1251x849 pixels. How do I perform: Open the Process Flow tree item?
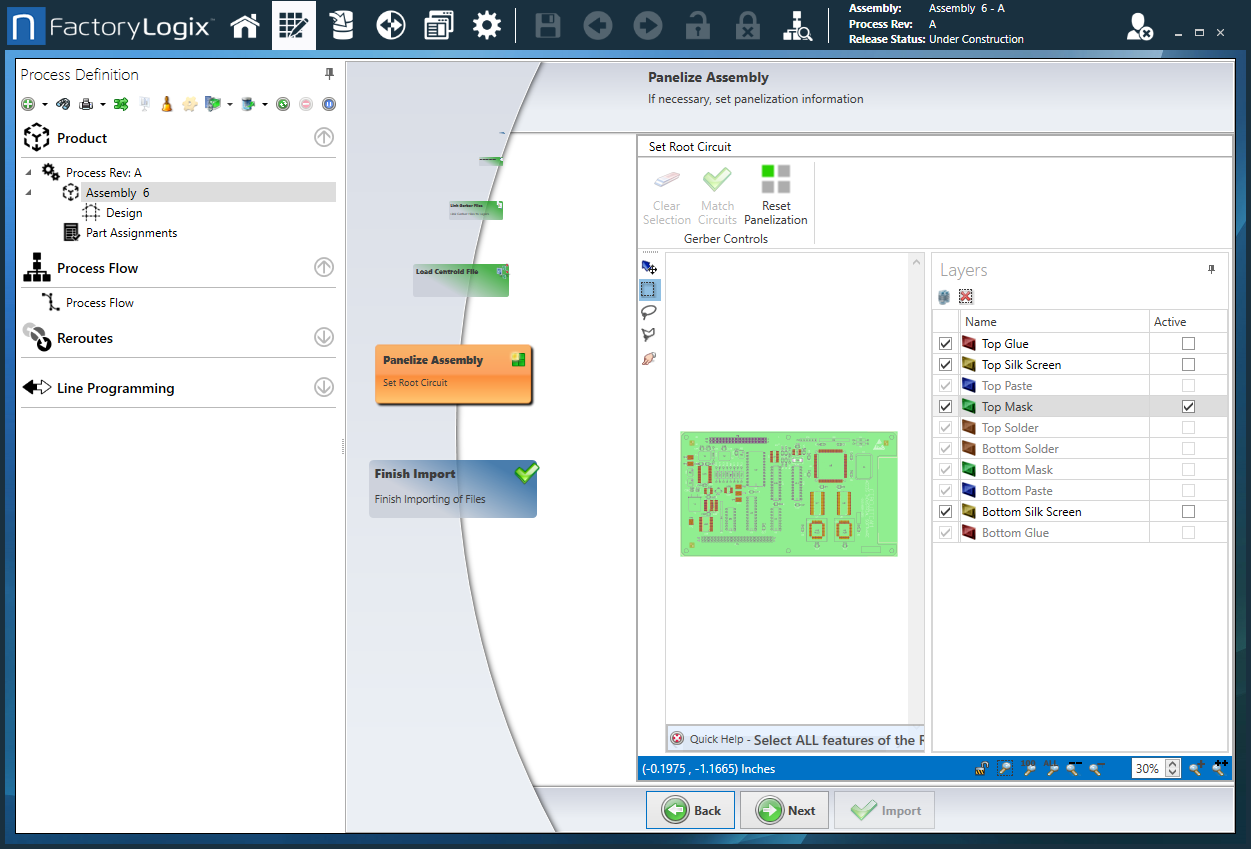[99, 303]
